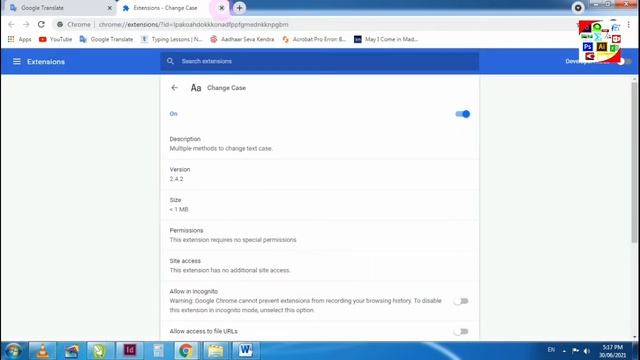640x360 pixels.
Task: Open the Windows Start menu
Action: pyautogui.click(x=13, y=351)
